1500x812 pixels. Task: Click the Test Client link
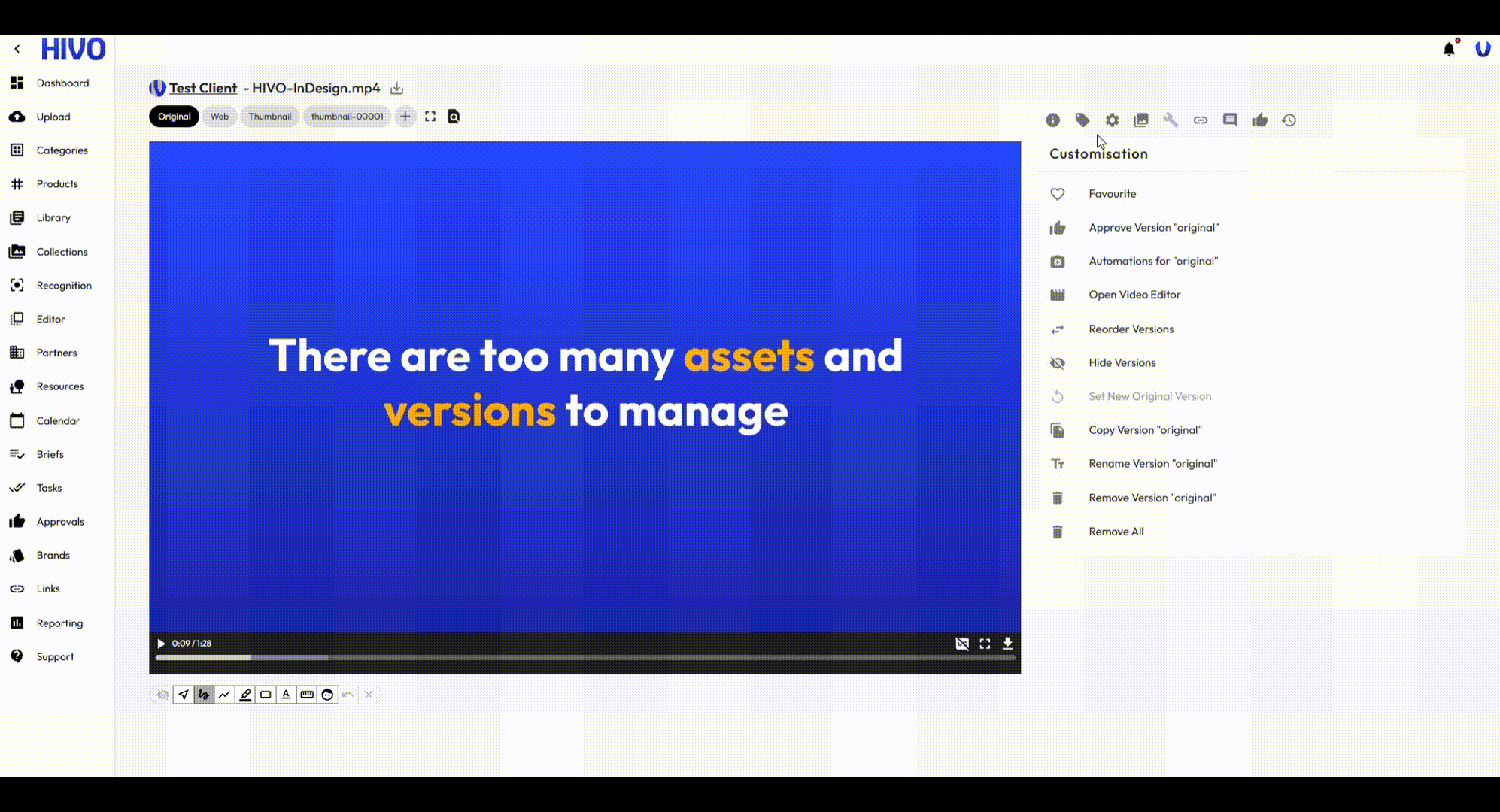coord(202,88)
